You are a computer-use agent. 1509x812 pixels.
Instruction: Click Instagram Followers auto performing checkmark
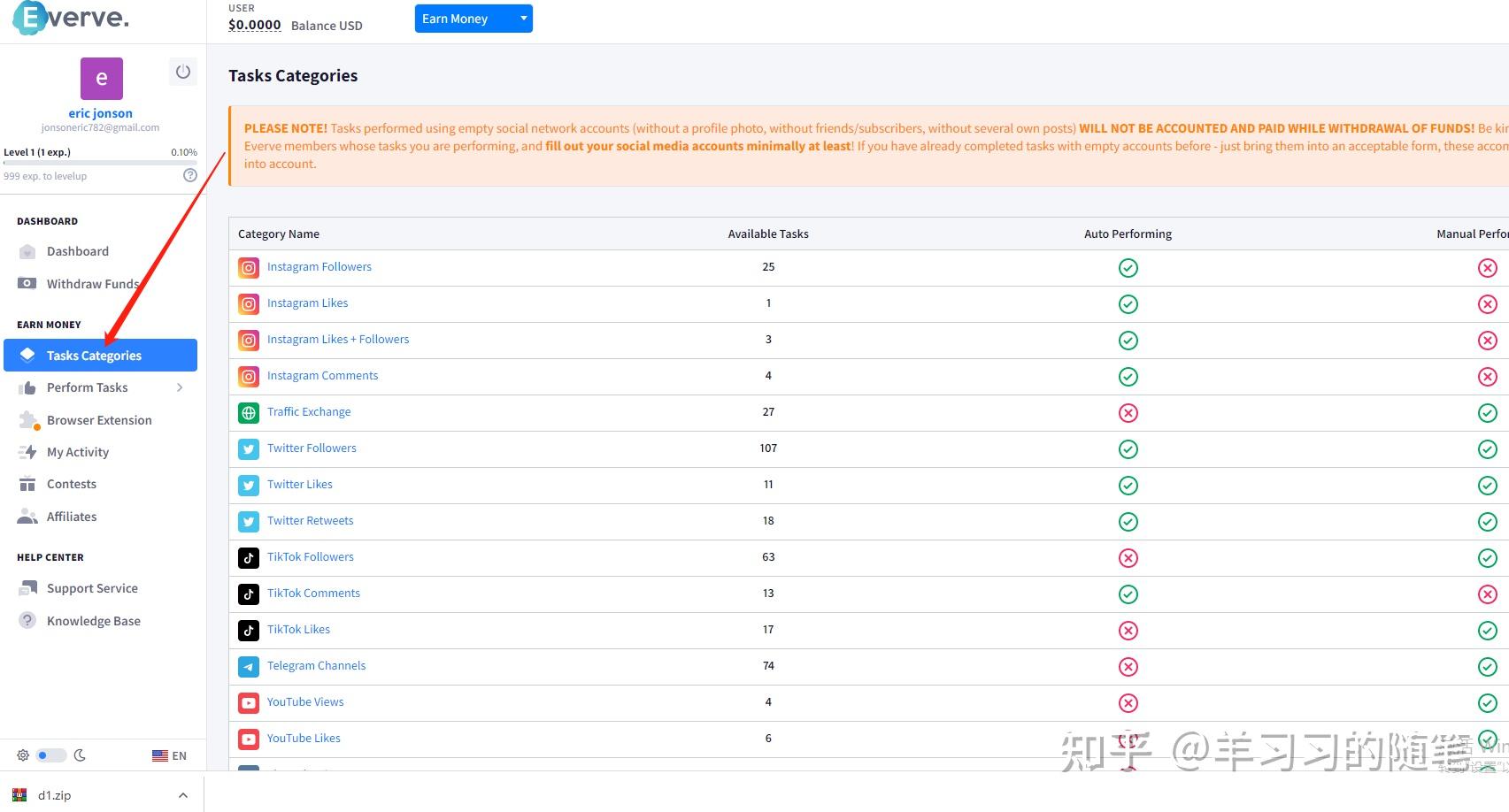1128,268
